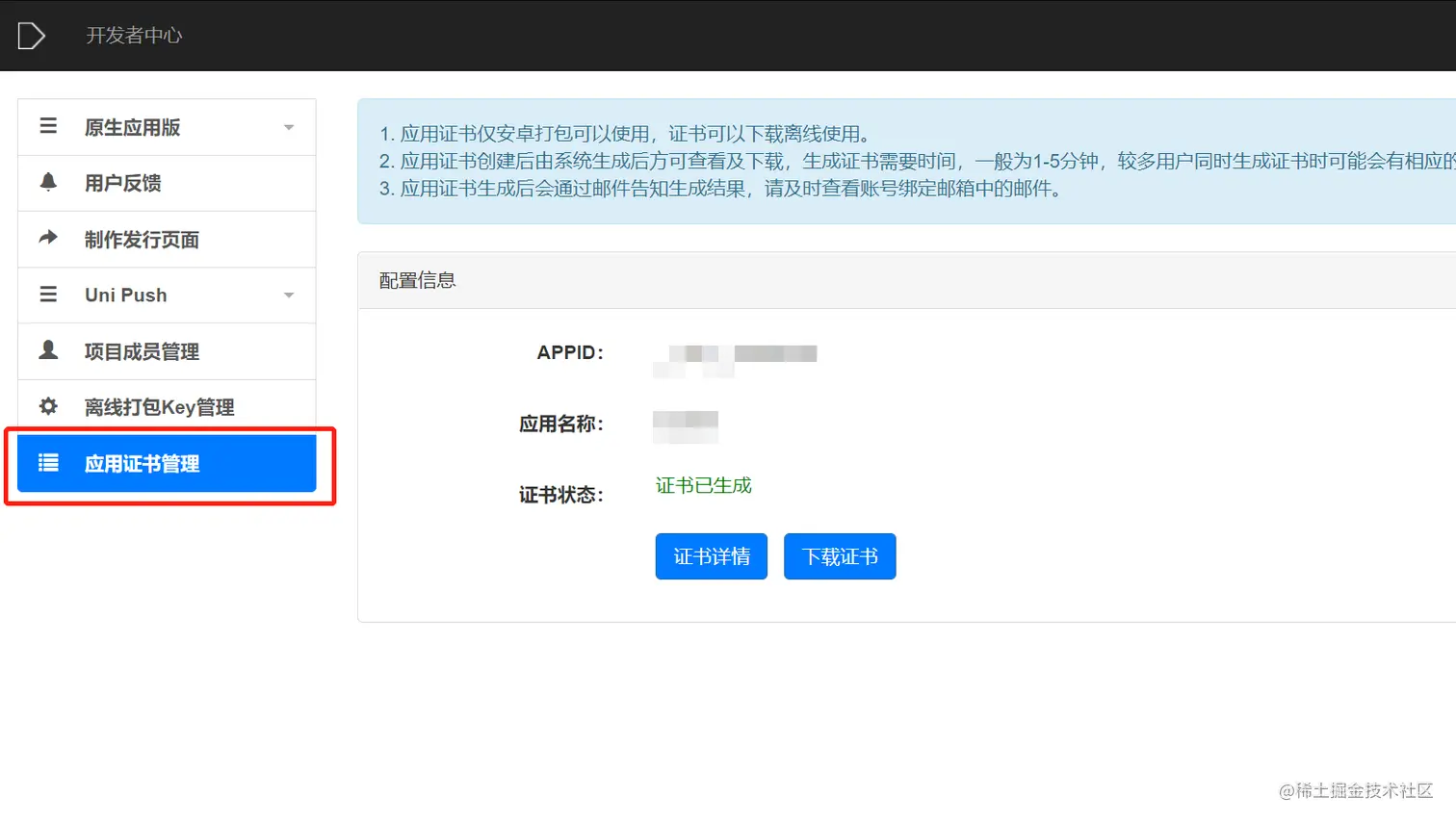Click the bell icon beside 用户反馈
The width and height of the screenshot is (1456, 823).
(x=48, y=182)
